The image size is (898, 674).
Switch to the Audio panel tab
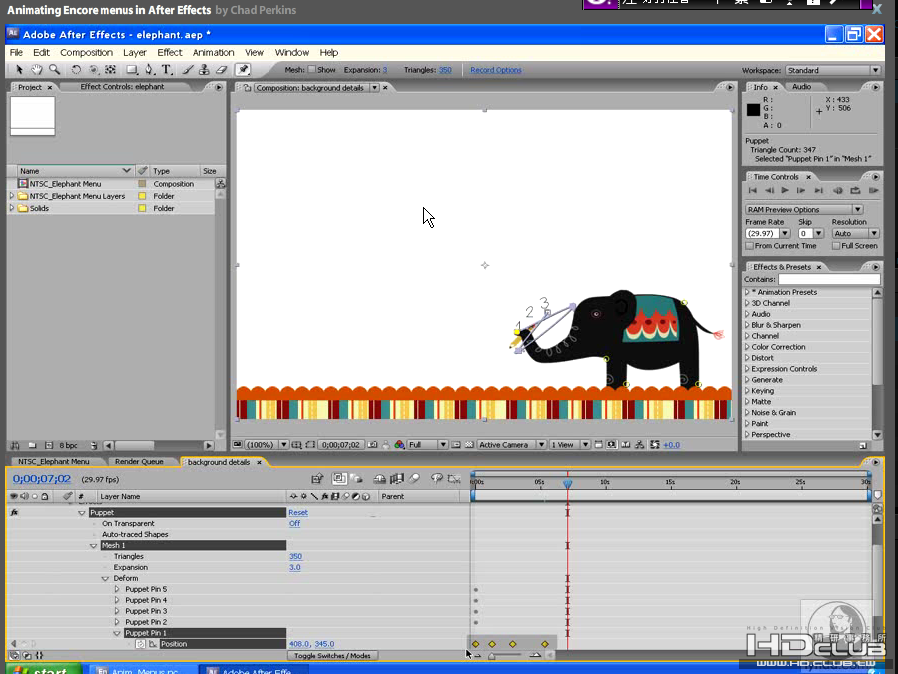801,86
